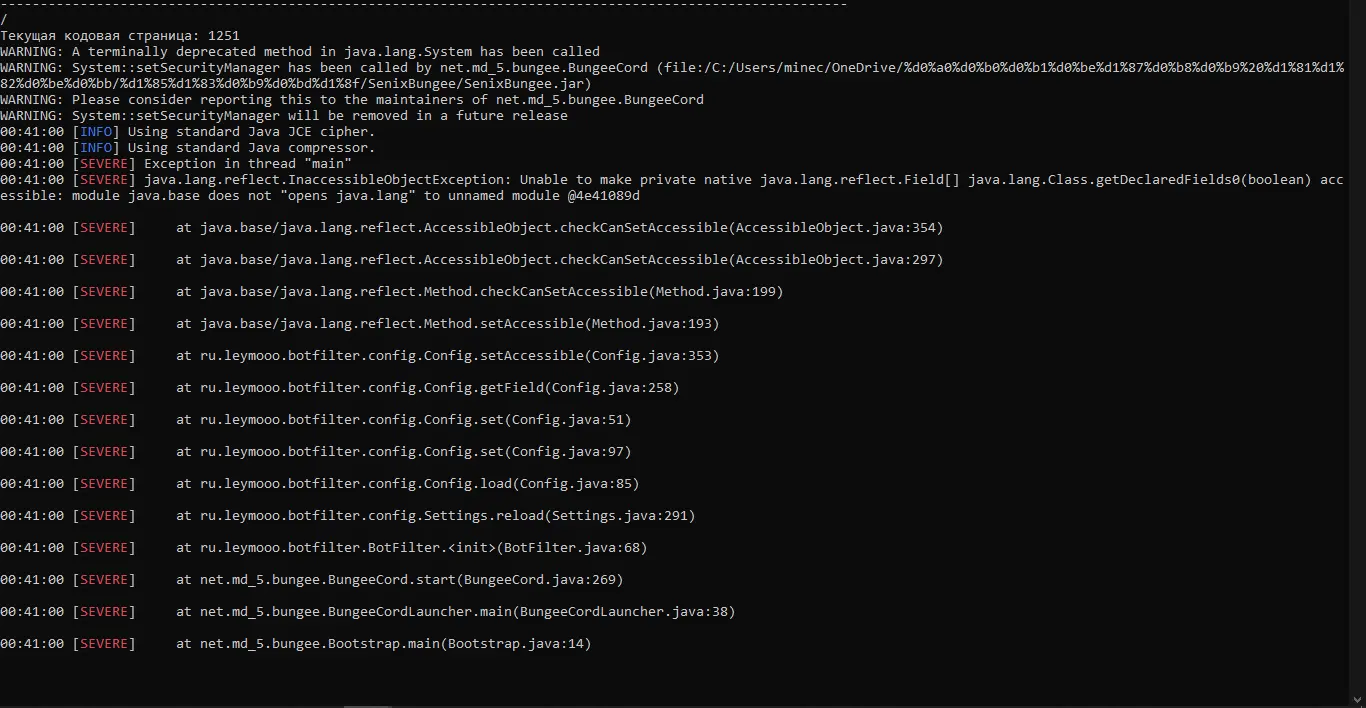Click the Bootstrap.main(Bootstrap.java:14) stack trace line

(296, 644)
